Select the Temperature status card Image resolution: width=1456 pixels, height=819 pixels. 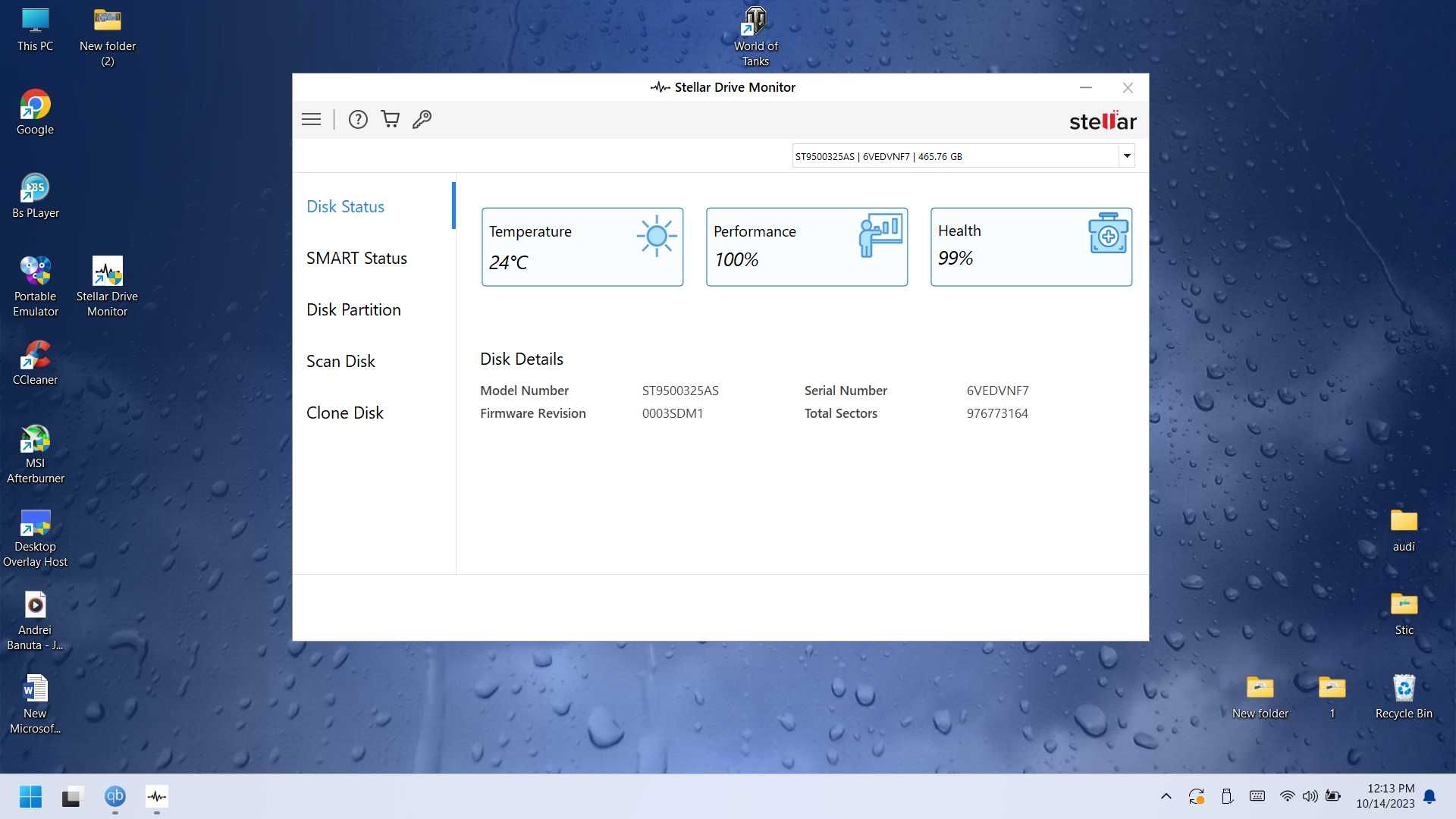[581, 246]
